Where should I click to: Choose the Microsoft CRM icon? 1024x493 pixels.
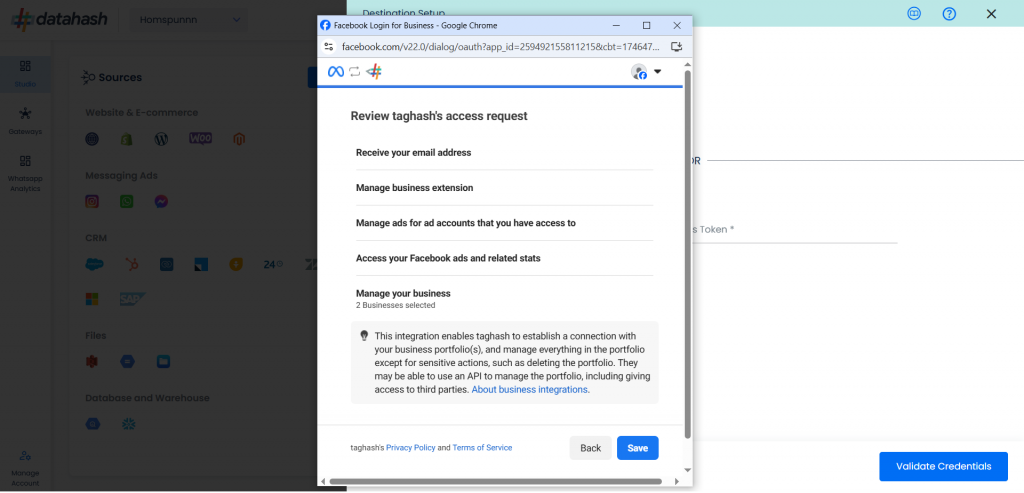click(x=92, y=299)
